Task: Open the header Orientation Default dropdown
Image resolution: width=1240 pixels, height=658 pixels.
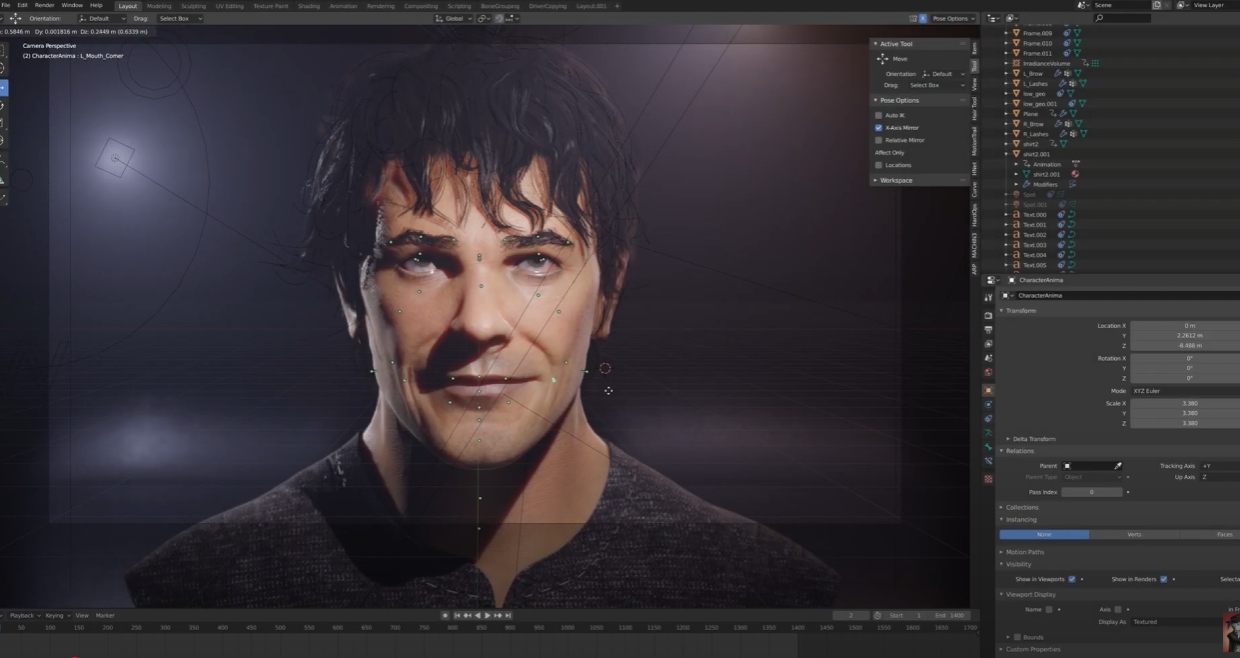Action: coord(103,19)
